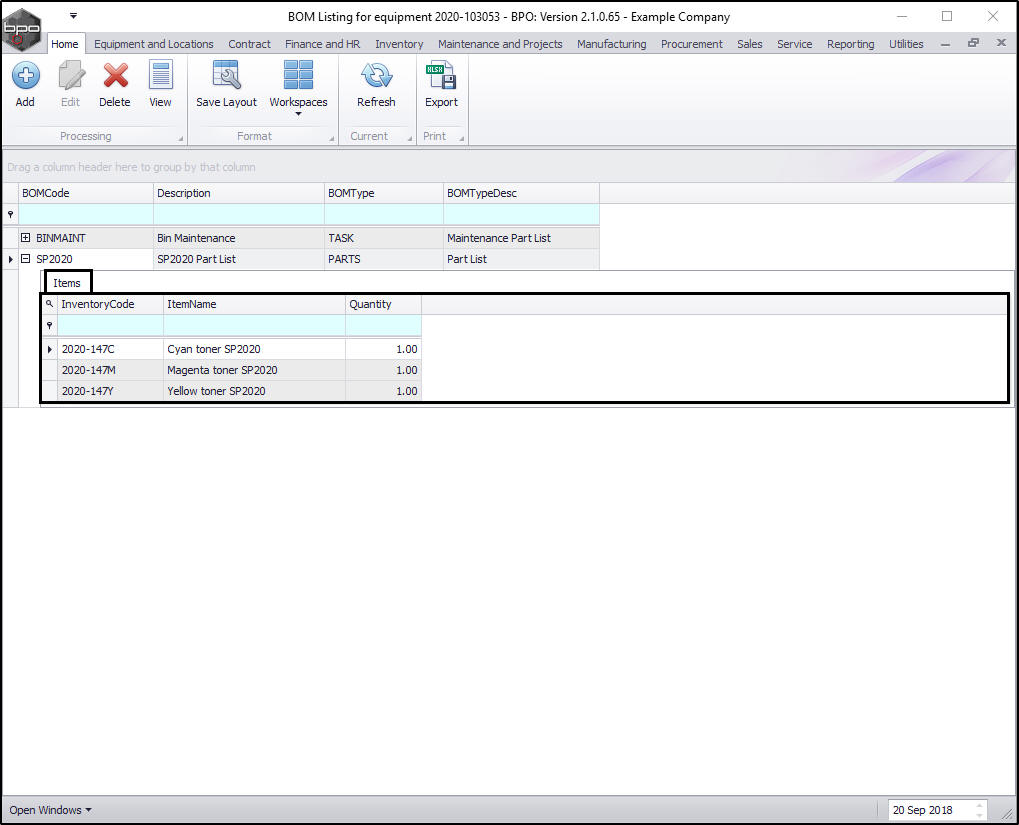The height and width of the screenshot is (825, 1019).
Task: Open the Procurement tab
Action: 691,44
